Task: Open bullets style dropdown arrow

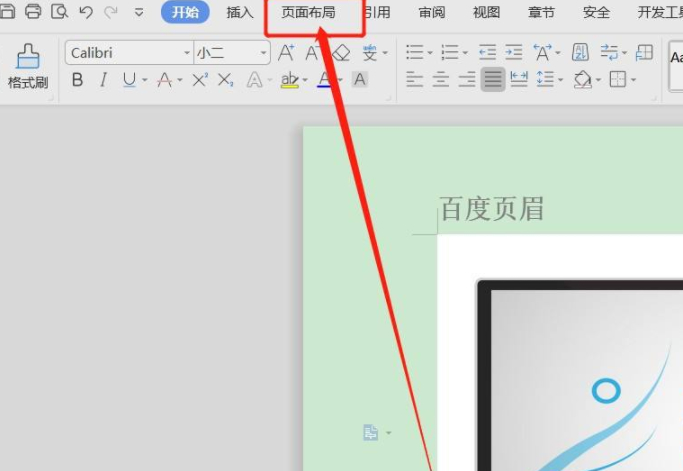Action: 430,53
